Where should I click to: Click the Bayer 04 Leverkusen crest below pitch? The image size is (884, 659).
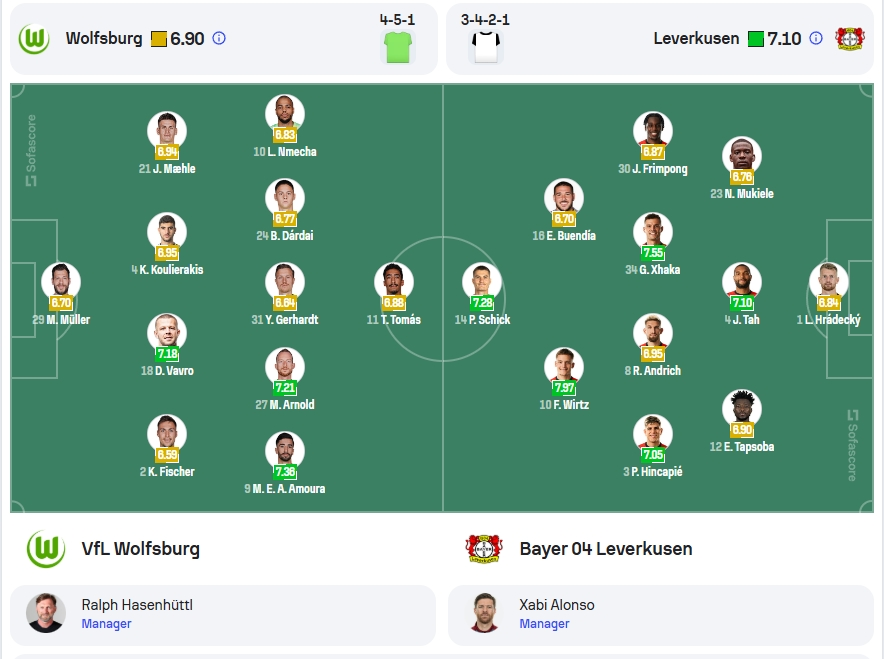(x=484, y=549)
